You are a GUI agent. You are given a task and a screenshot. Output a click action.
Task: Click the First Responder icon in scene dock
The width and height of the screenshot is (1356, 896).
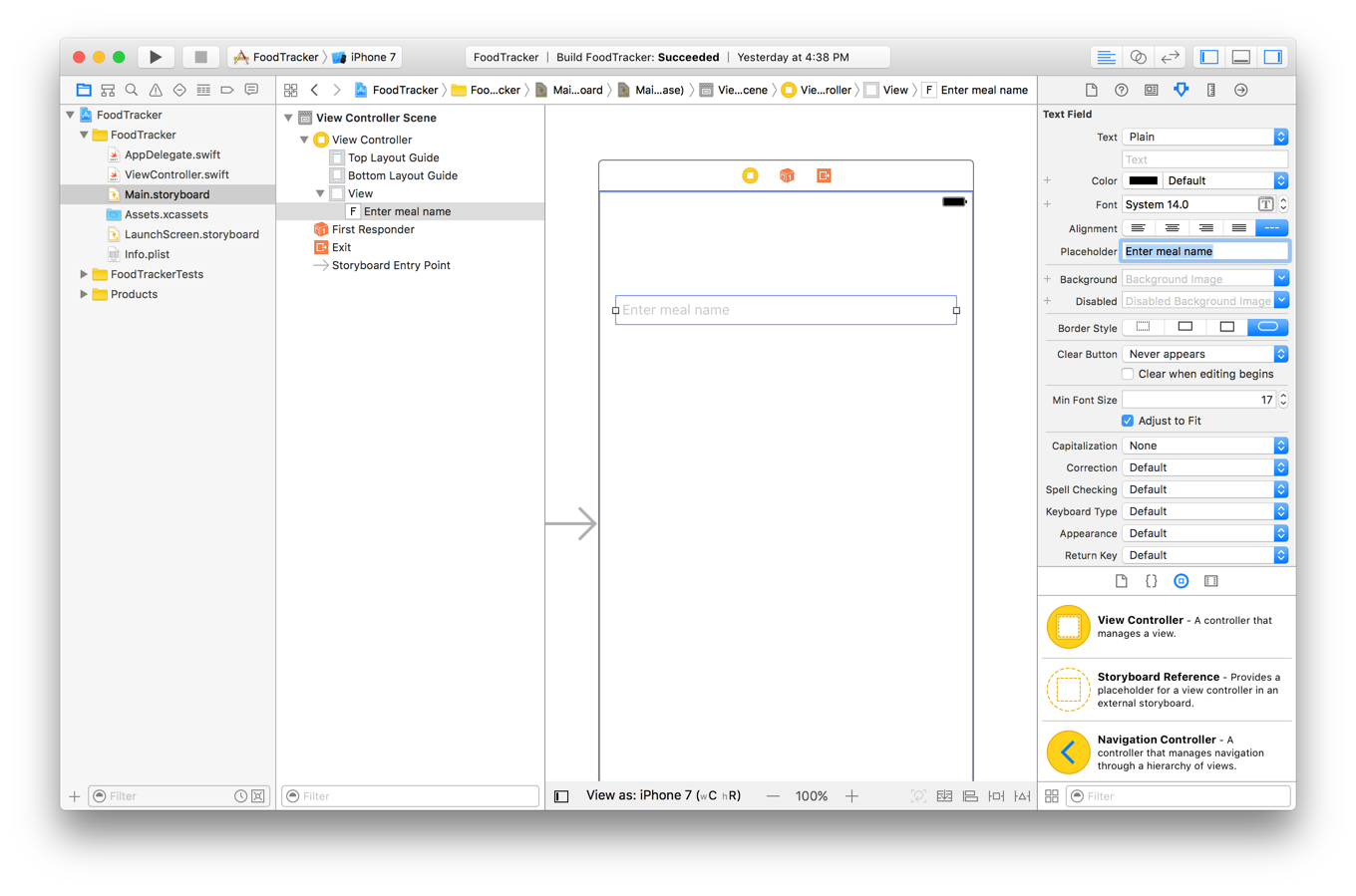pyautogui.click(x=787, y=175)
